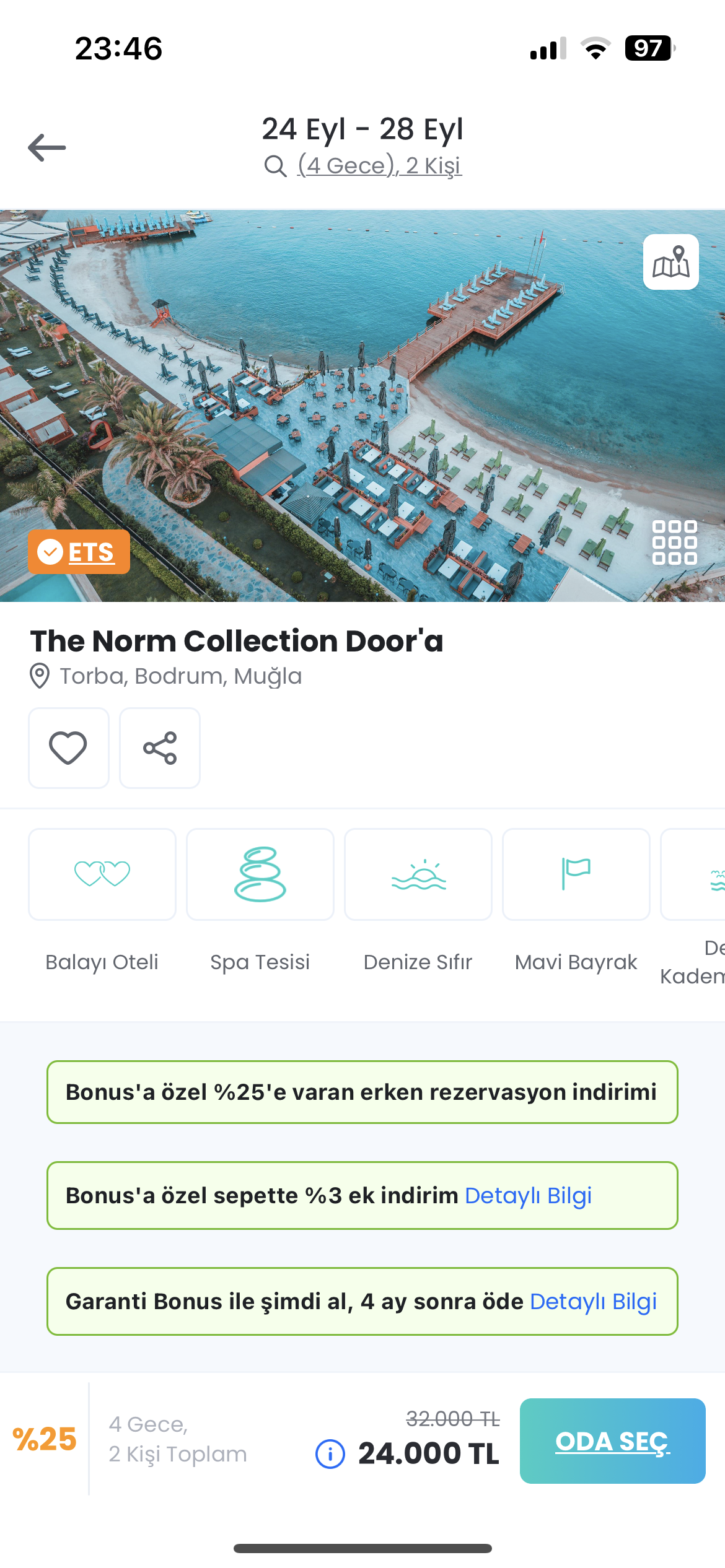This screenshot has width=725, height=1568.
Task: Tap the ODA SEÇ button
Action: (613, 1441)
